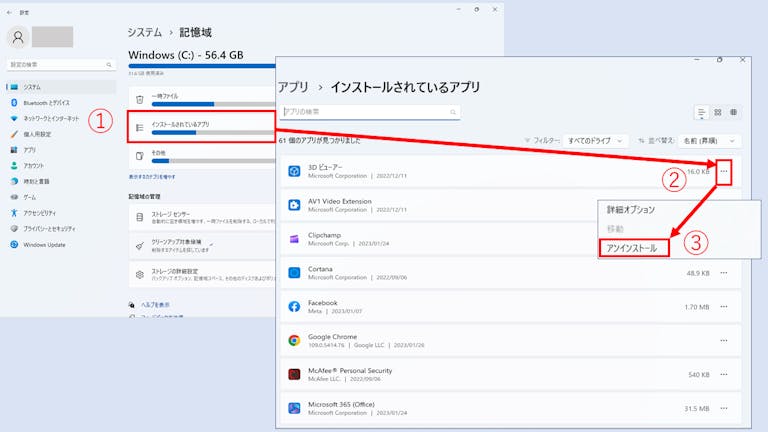Open the 一時ファイル storage category

click(x=202, y=99)
